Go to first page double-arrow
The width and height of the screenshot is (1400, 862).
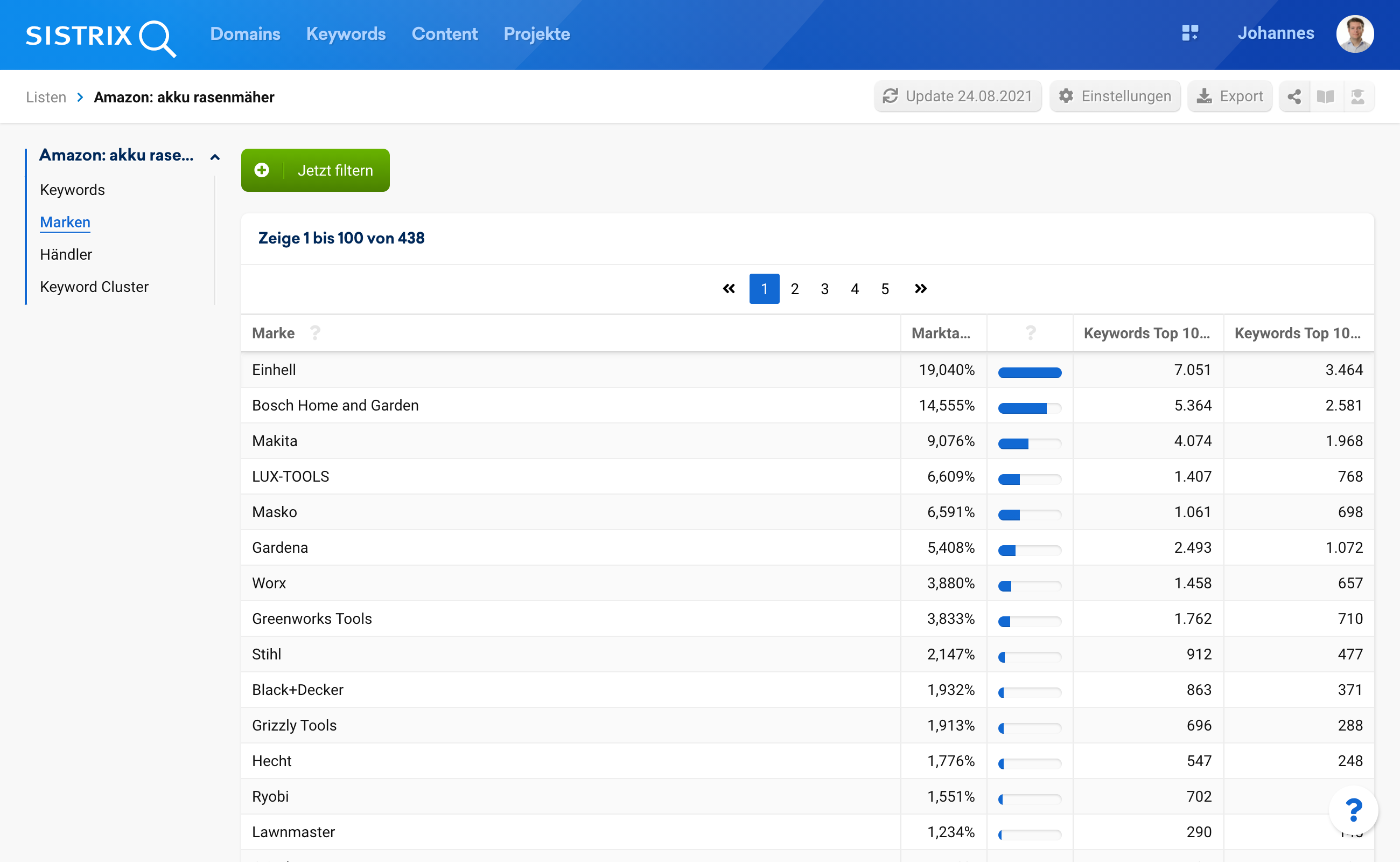click(729, 289)
